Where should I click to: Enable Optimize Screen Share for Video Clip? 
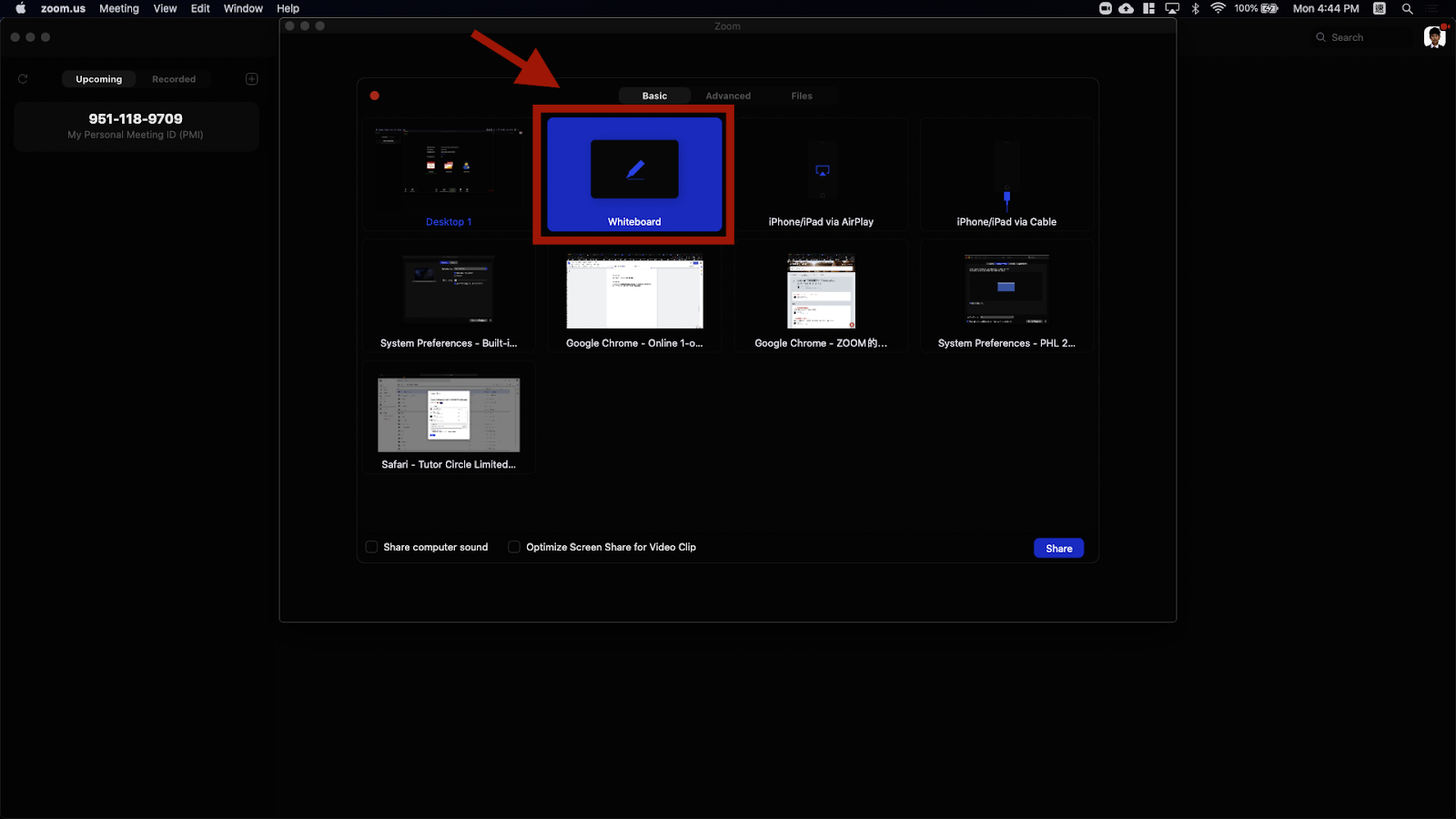514,547
